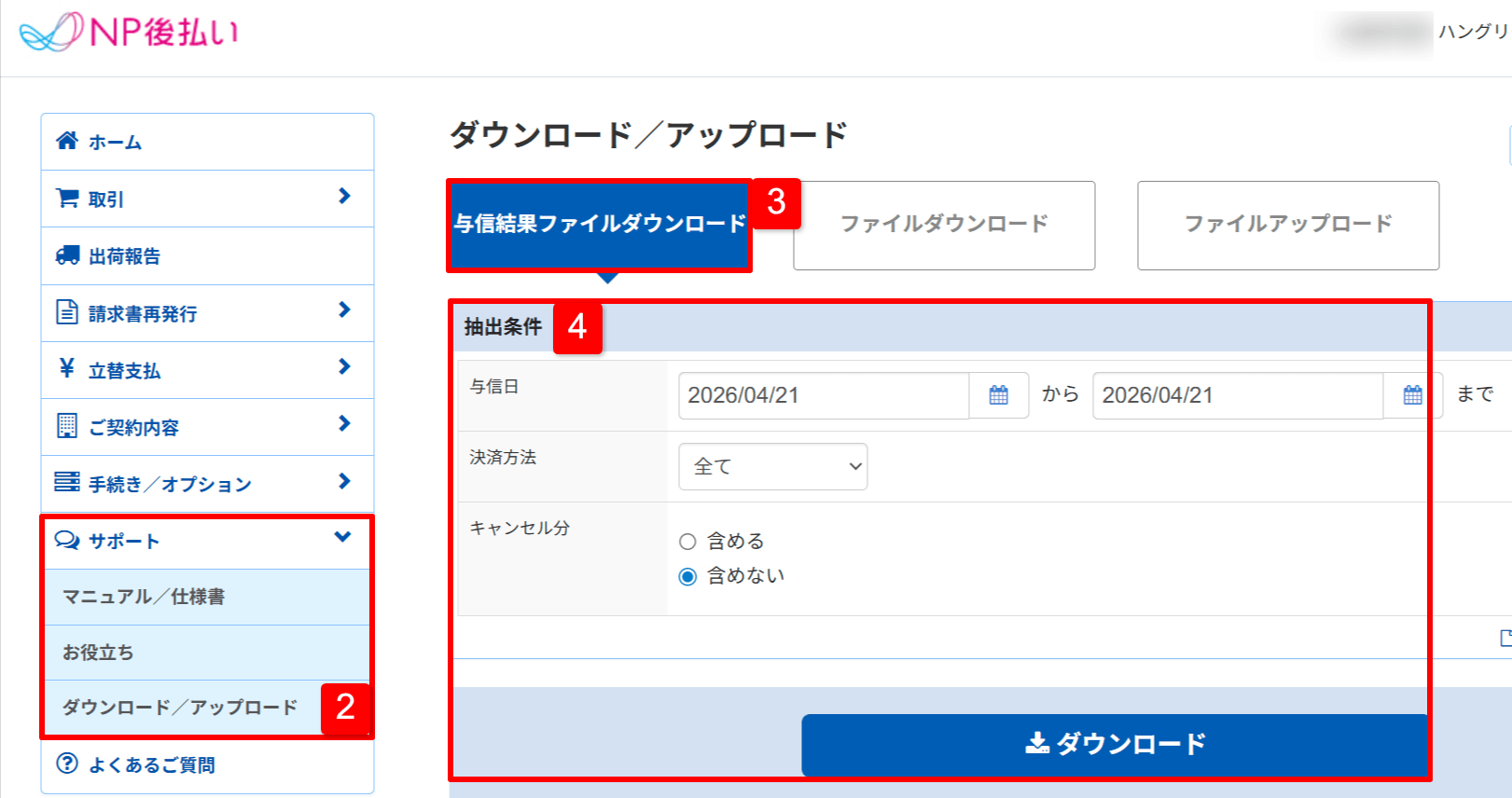
Task: Click the home house icon
Action: pyautogui.click(x=67, y=141)
